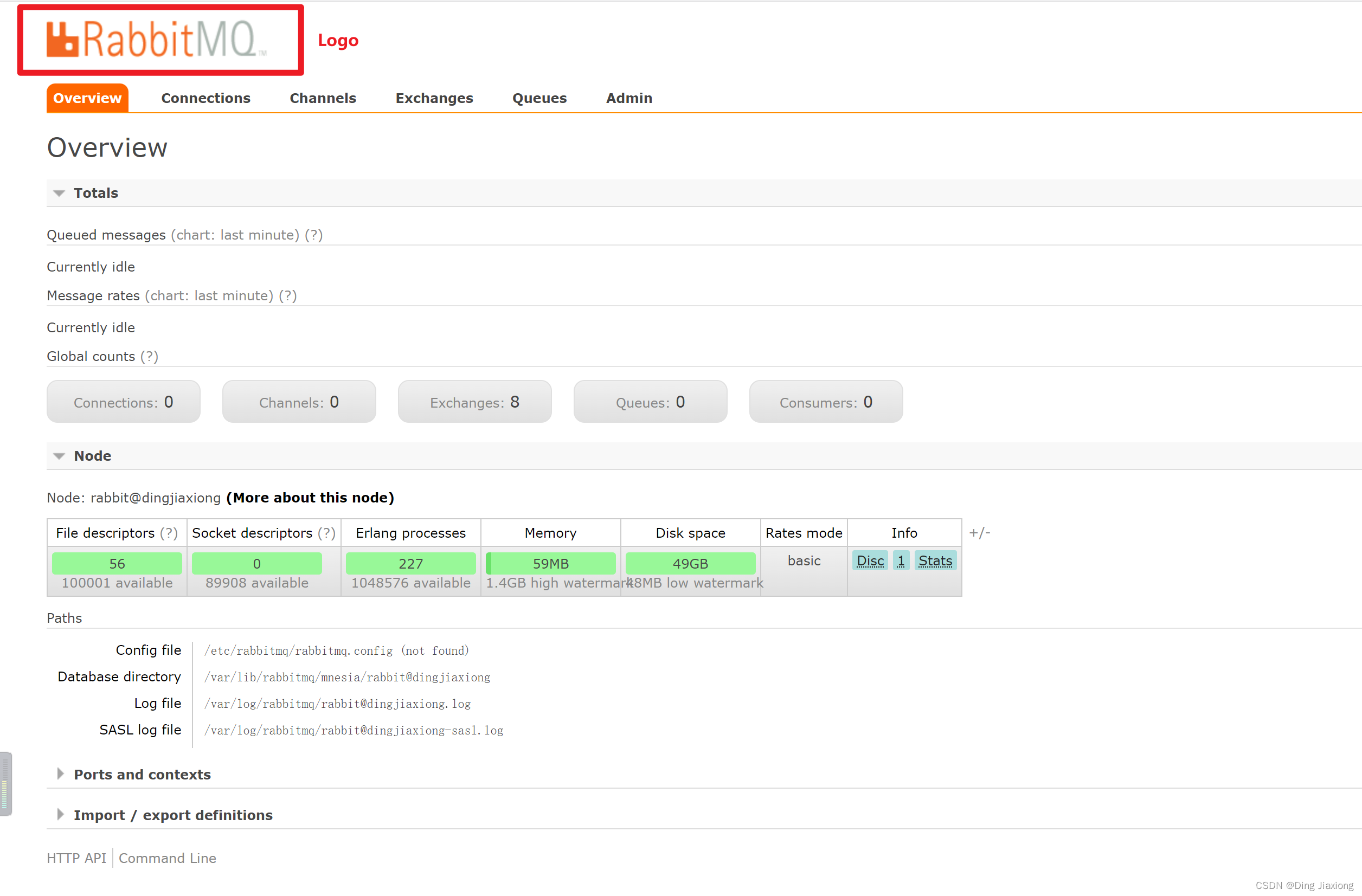Open More about this node
The image size is (1362, 896).
[x=310, y=498]
